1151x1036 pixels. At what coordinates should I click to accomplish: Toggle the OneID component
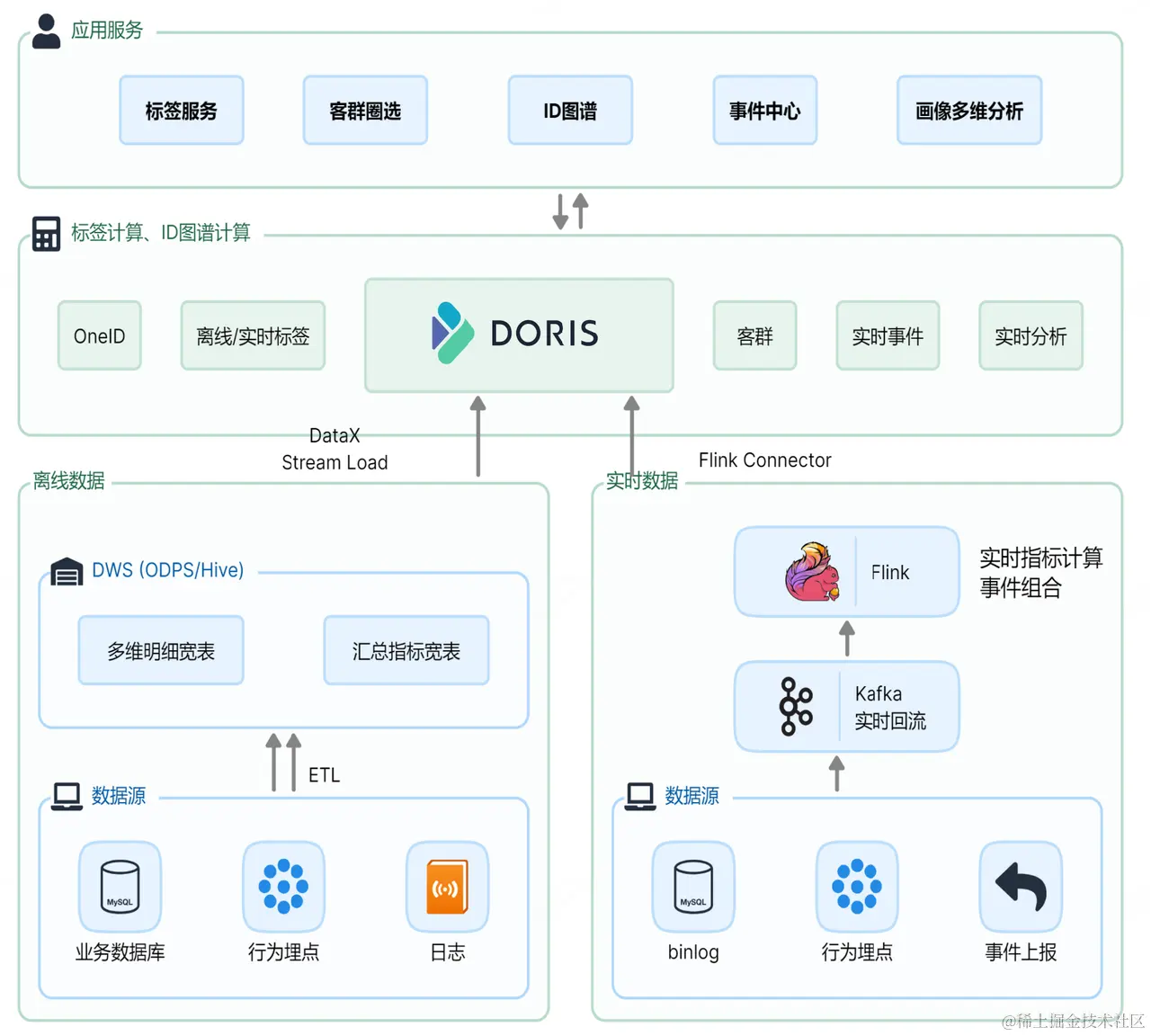[x=99, y=335]
